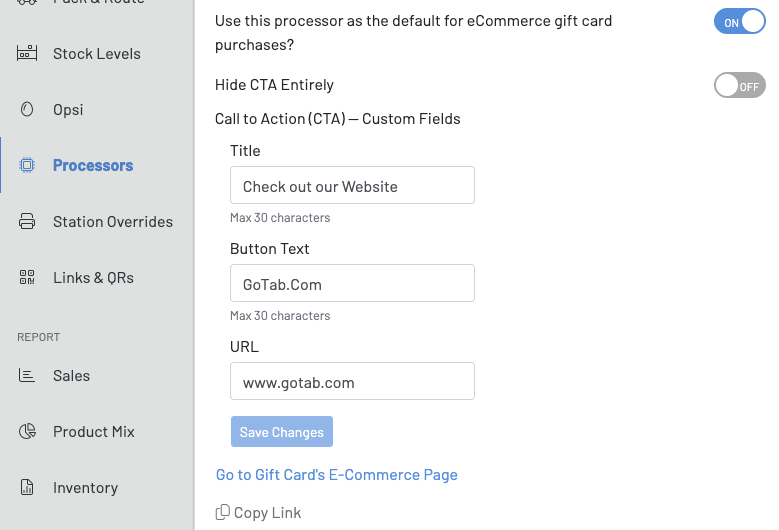Click the Opsi sidebar icon
Screen dimensions: 779x530
tap(27, 110)
